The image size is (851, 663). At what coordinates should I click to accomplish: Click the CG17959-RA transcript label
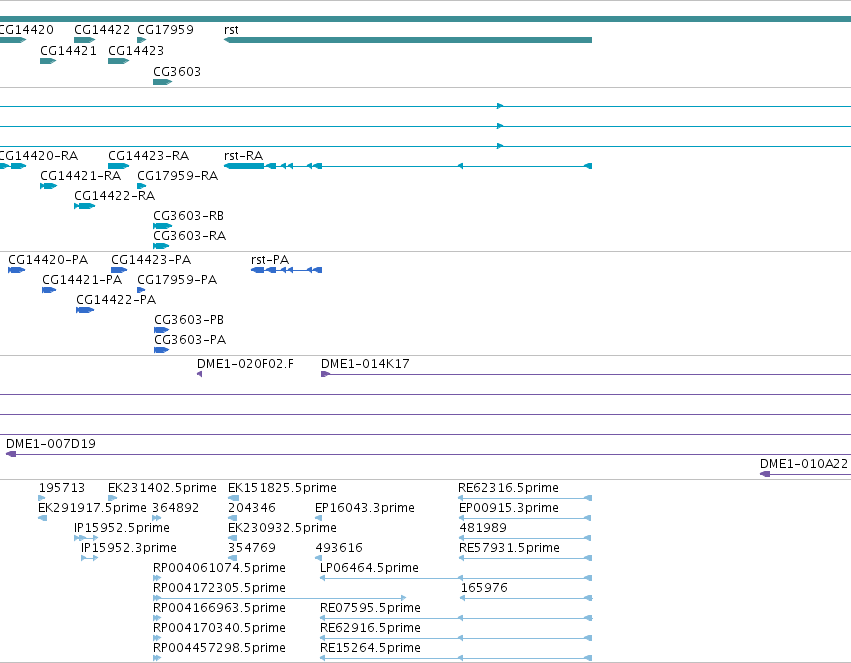177,176
